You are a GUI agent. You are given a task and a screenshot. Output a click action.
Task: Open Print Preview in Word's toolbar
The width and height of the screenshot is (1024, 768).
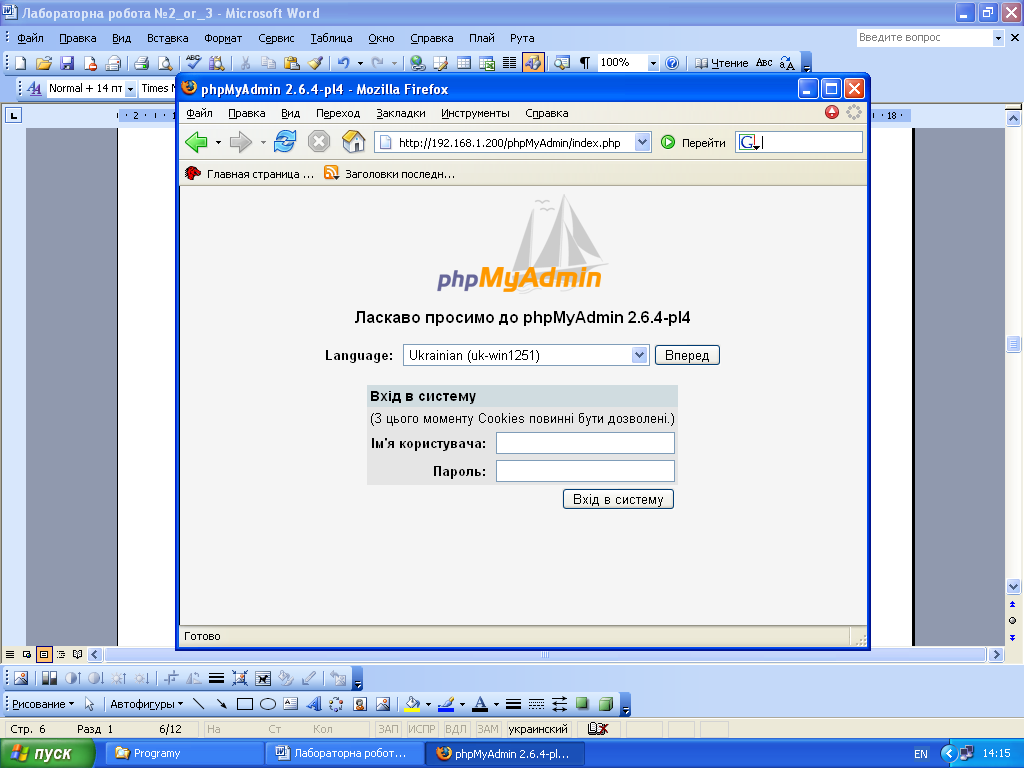pos(165,63)
